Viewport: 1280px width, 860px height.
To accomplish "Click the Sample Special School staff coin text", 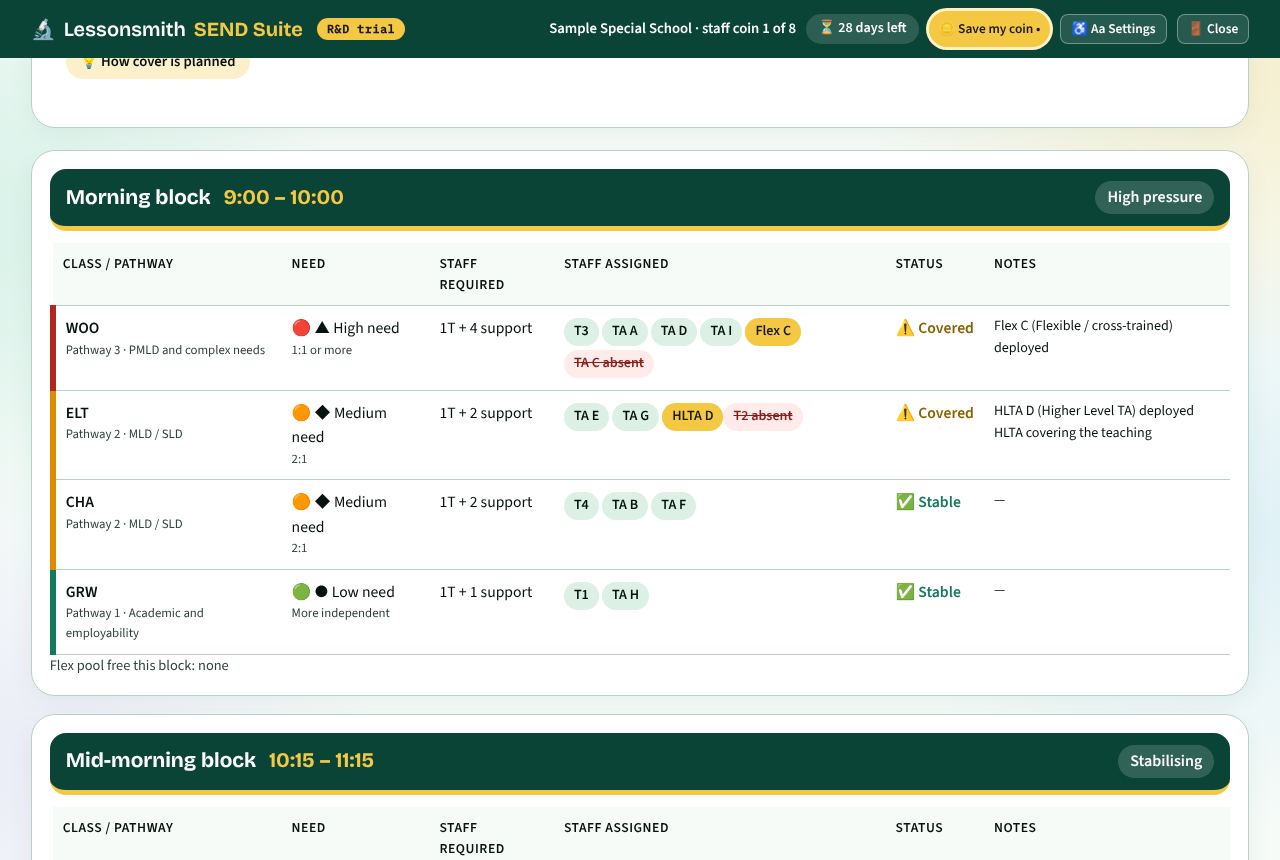I will [672, 29].
